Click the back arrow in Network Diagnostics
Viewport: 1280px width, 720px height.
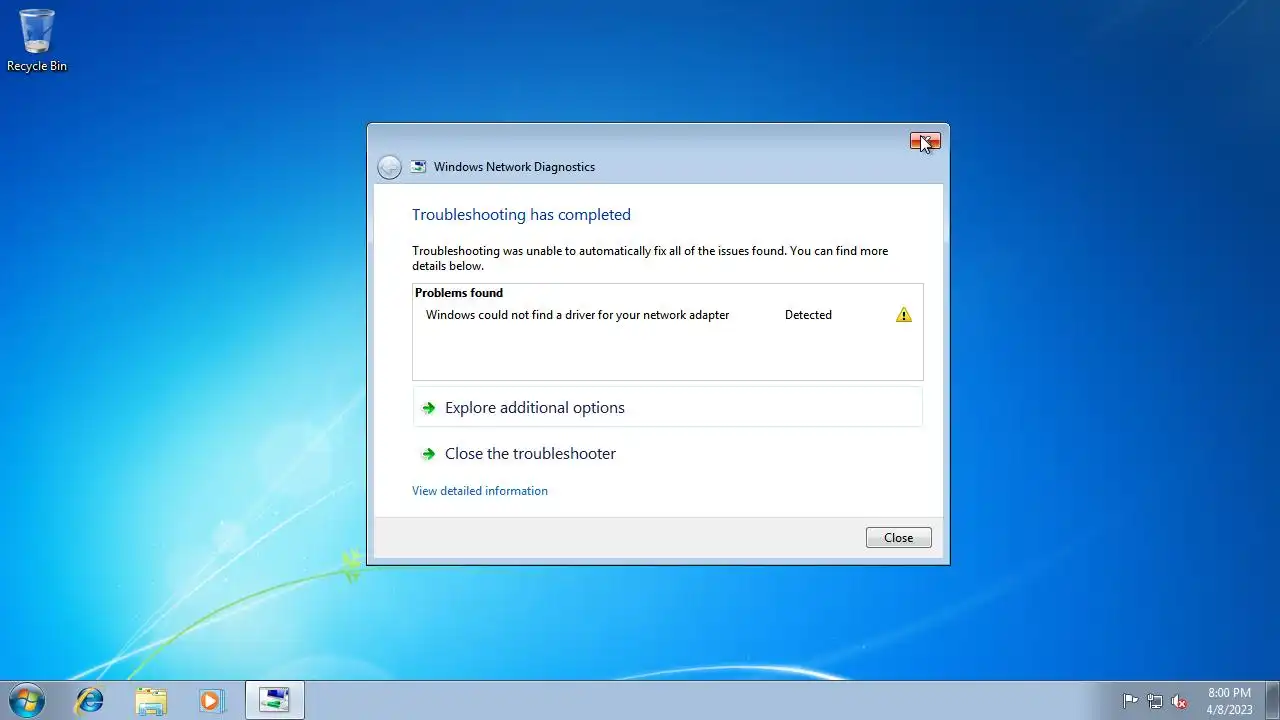(390, 167)
